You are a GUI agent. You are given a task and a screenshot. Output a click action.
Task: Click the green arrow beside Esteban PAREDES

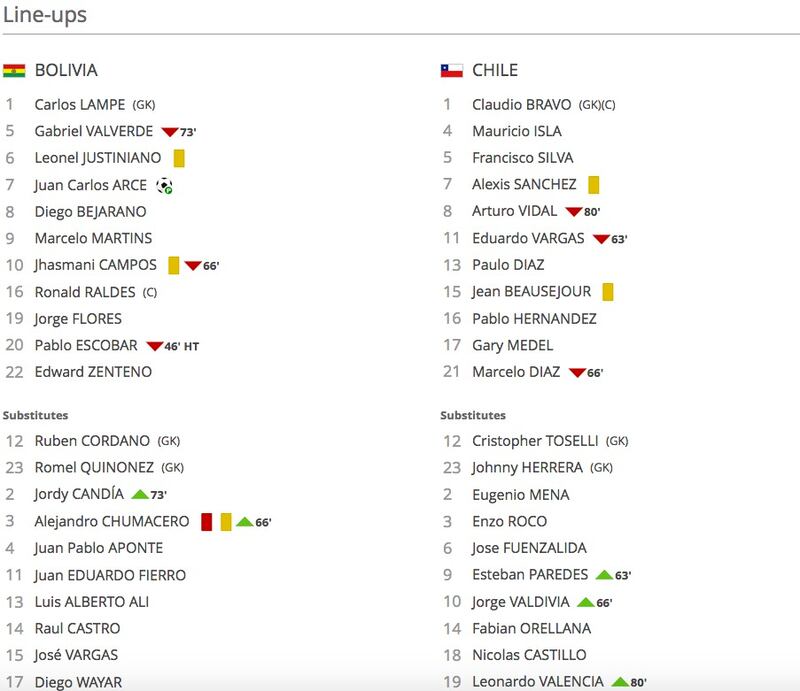605,575
